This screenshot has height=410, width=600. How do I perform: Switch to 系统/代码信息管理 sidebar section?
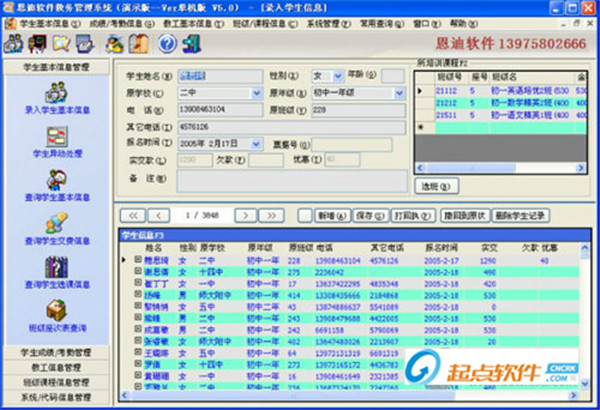57,397
